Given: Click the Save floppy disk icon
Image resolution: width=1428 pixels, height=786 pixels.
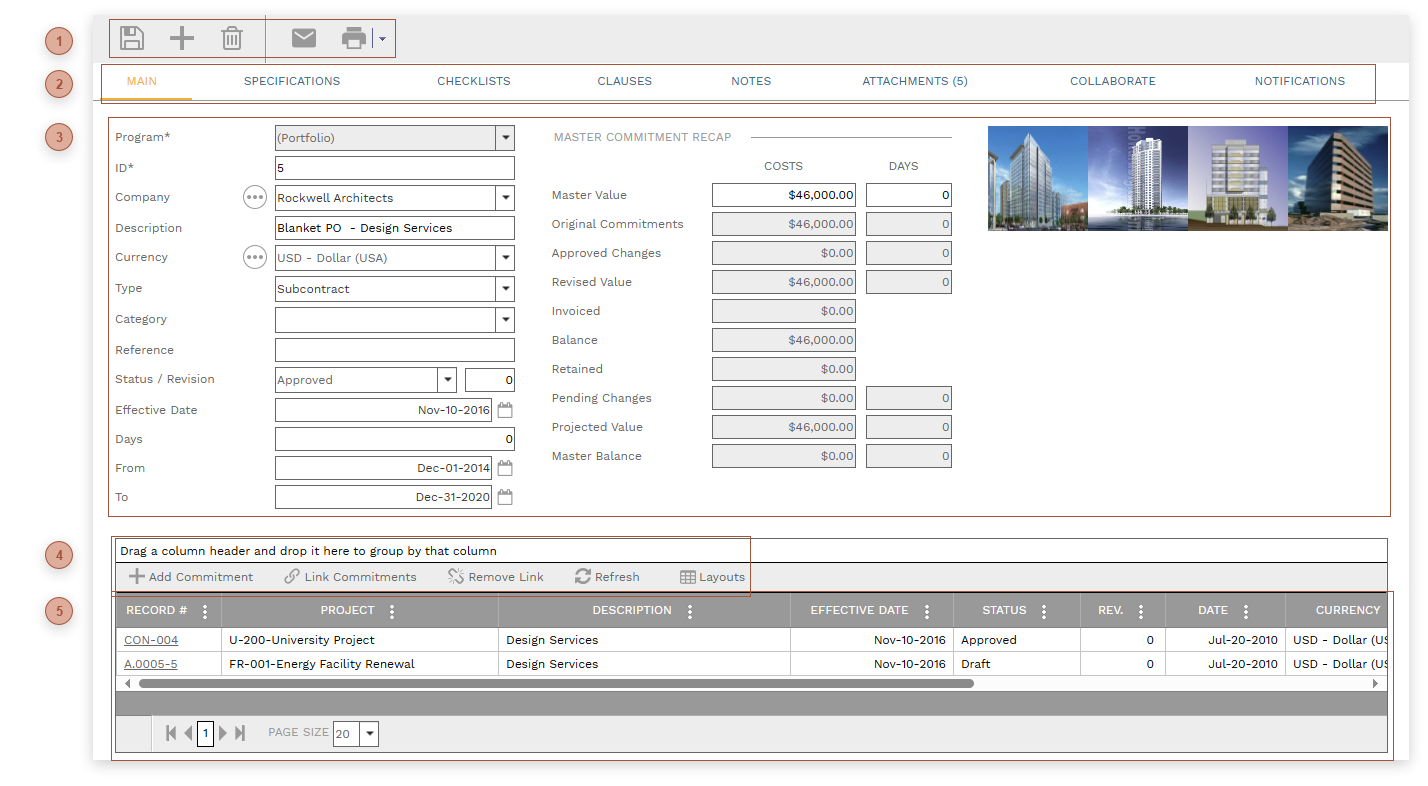Looking at the screenshot, I should [x=132, y=39].
